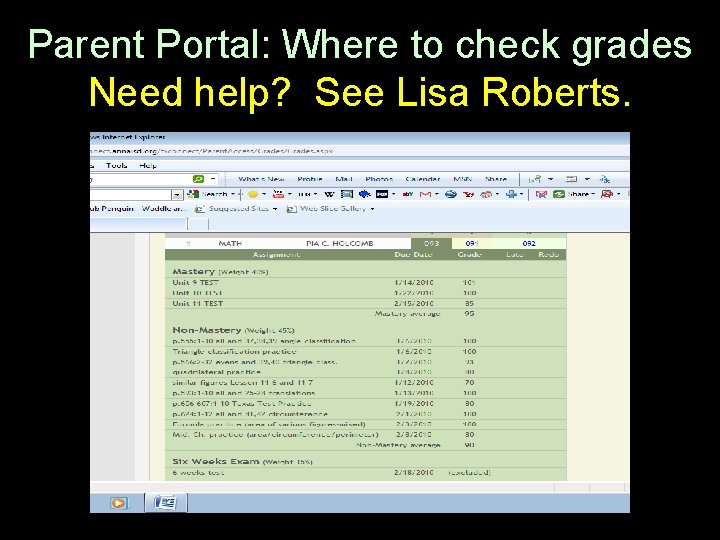720x540 pixels.
Task: Click the teacher name PIA C. HOLCOMB
Action: click(x=339, y=243)
